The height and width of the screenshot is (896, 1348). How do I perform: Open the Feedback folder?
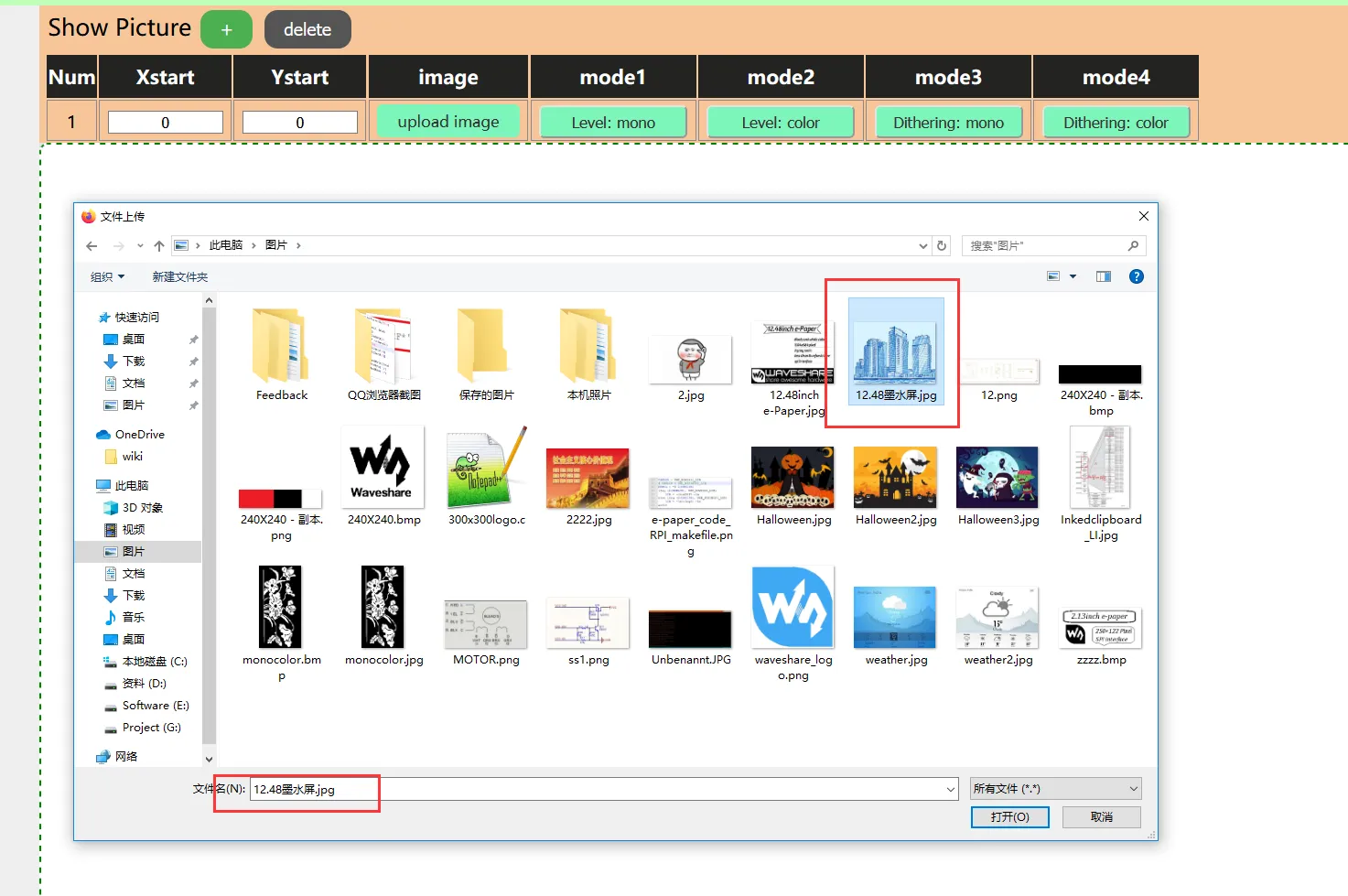click(282, 355)
